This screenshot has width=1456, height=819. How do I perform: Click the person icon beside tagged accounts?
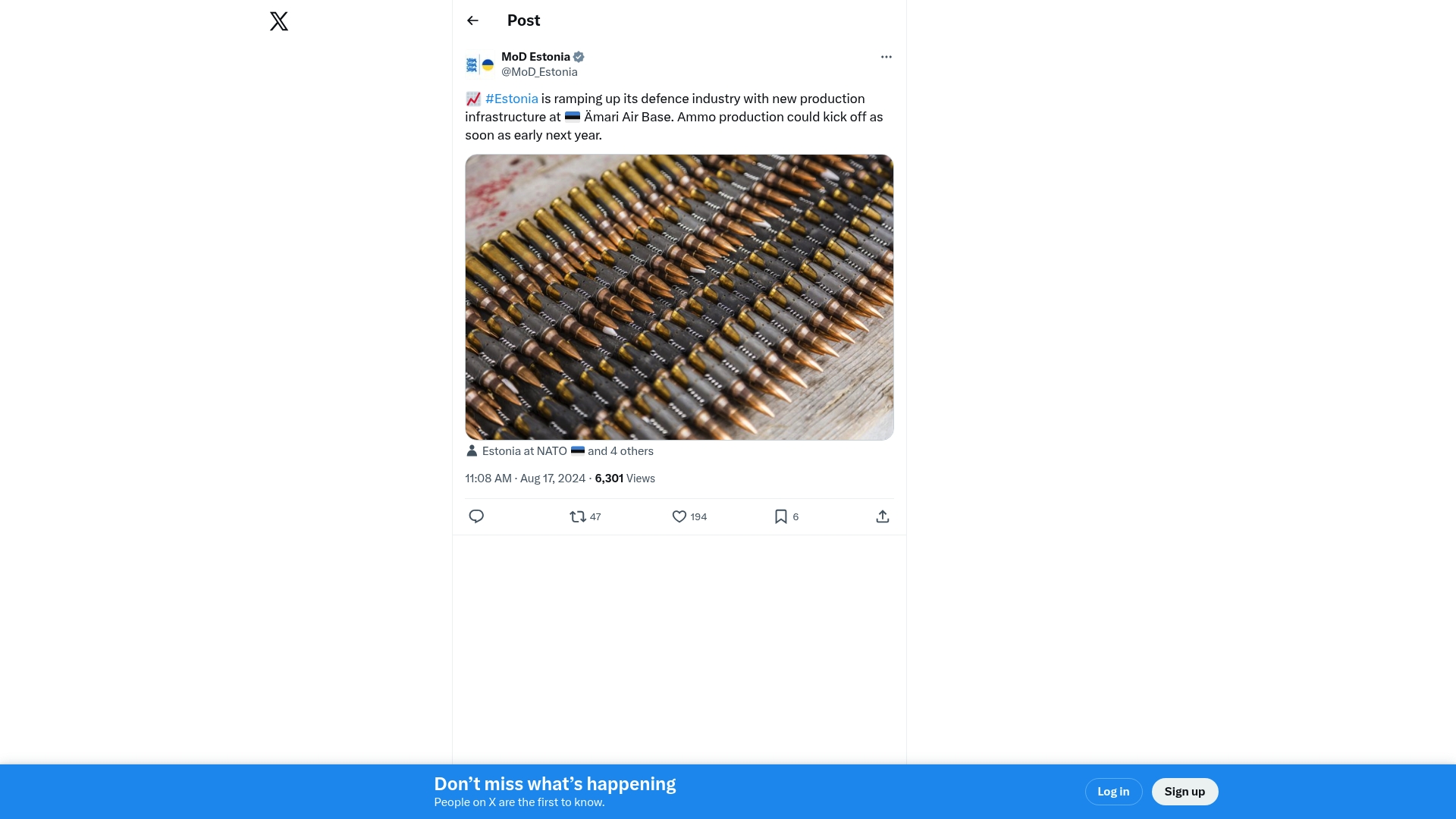[x=472, y=451]
